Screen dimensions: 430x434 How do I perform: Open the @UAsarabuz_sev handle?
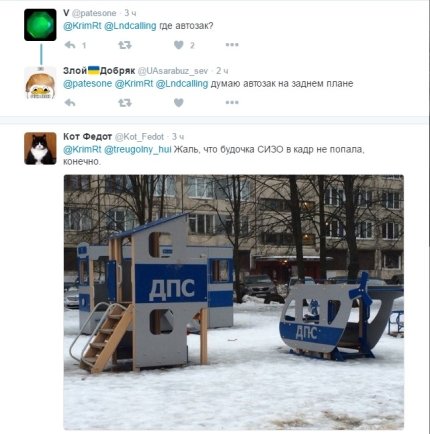click(173, 71)
